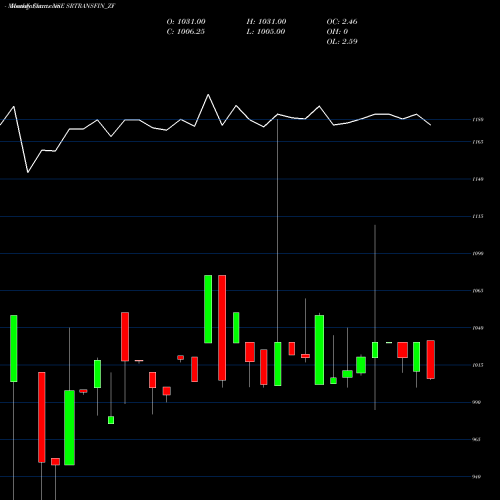Click the close value C: 1006.25

(186, 32)
